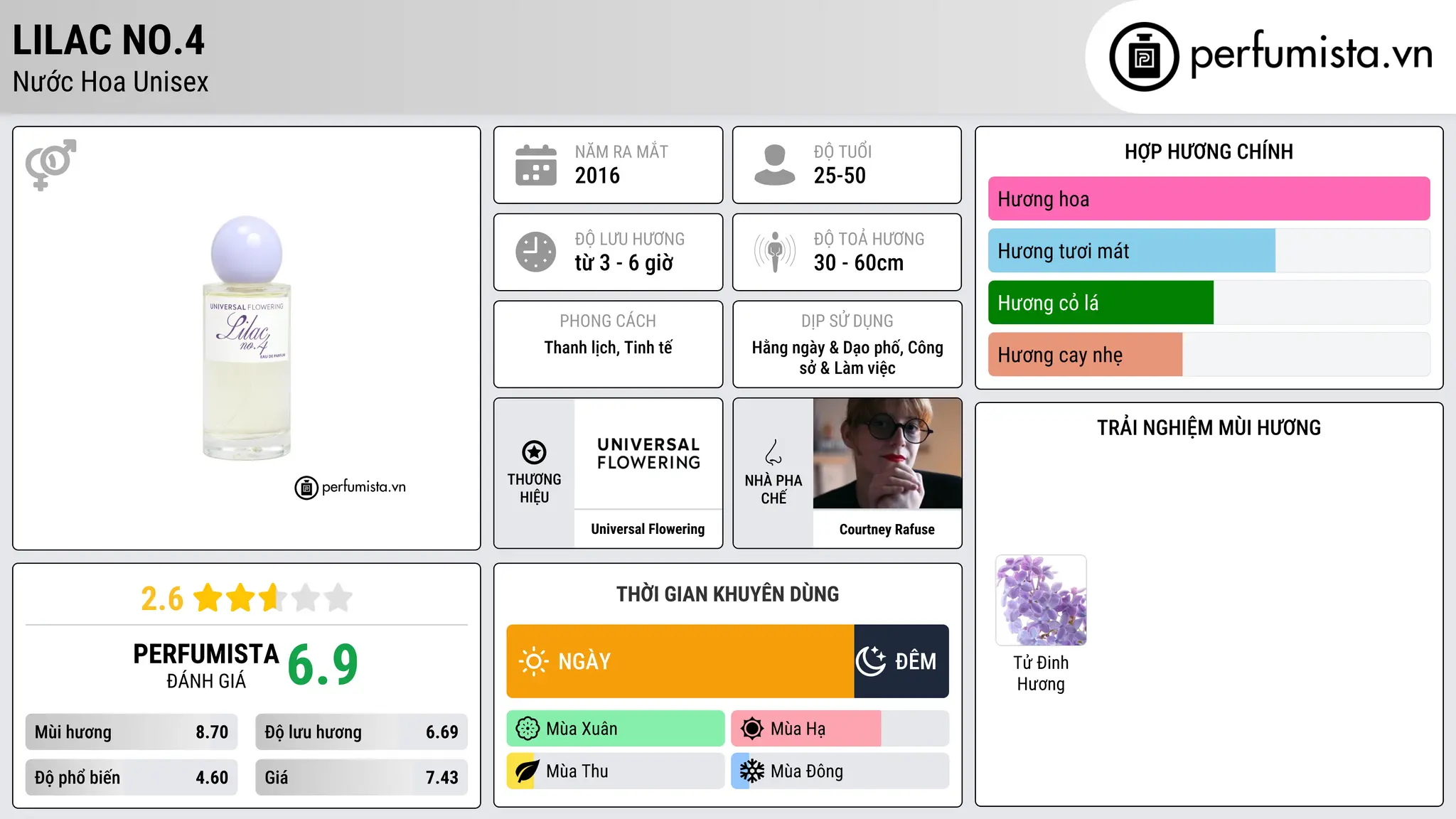Select the Hương hoa accord bar
1456x819 pixels.
pyautogui.click(x=1209, y=199)
